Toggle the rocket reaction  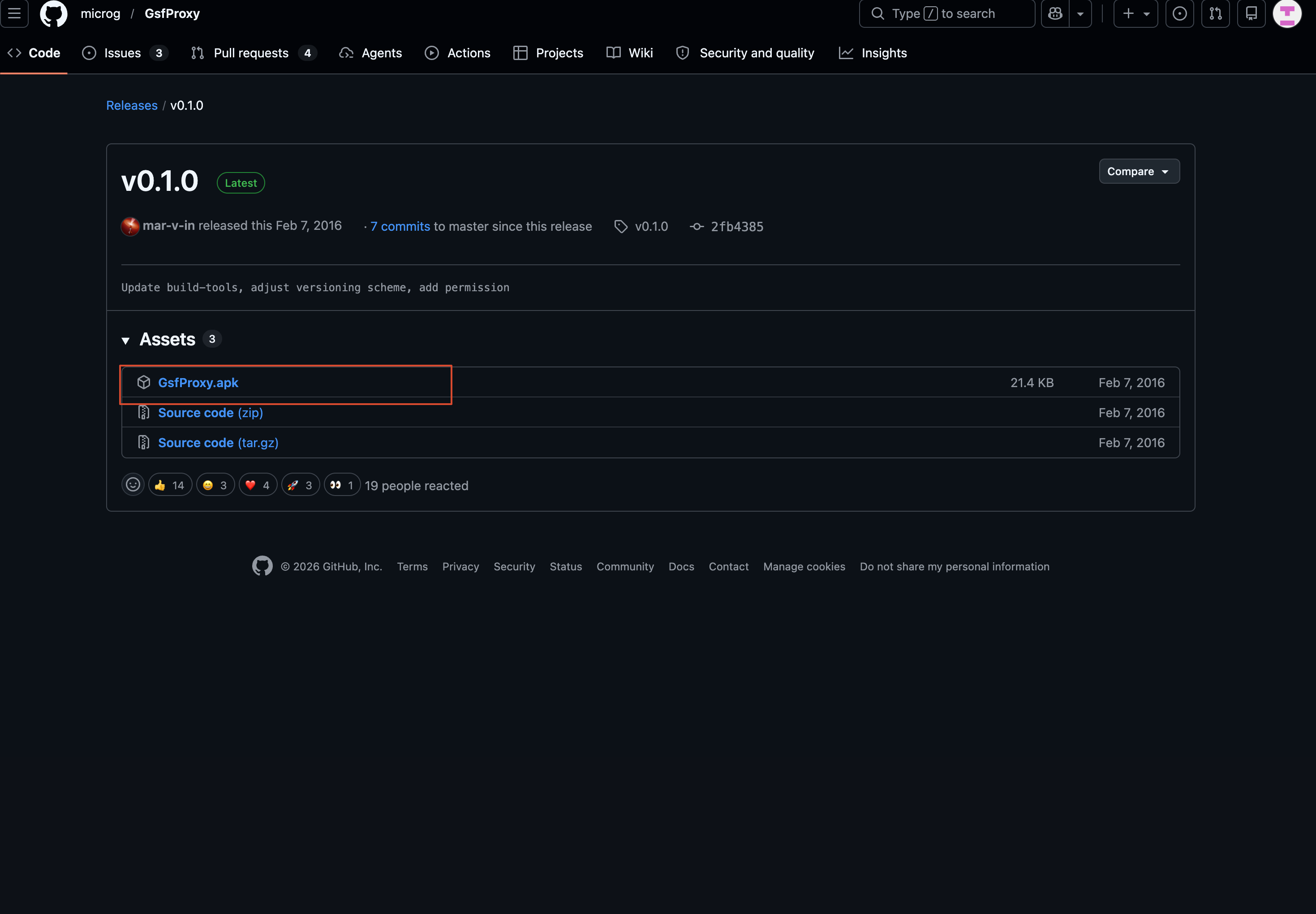pos(301,485)
